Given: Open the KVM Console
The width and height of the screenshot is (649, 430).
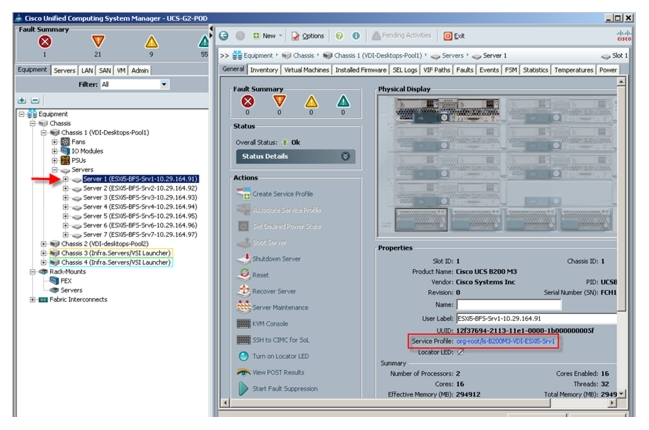Looking at the screenshot, I should [x=270, y=324].
